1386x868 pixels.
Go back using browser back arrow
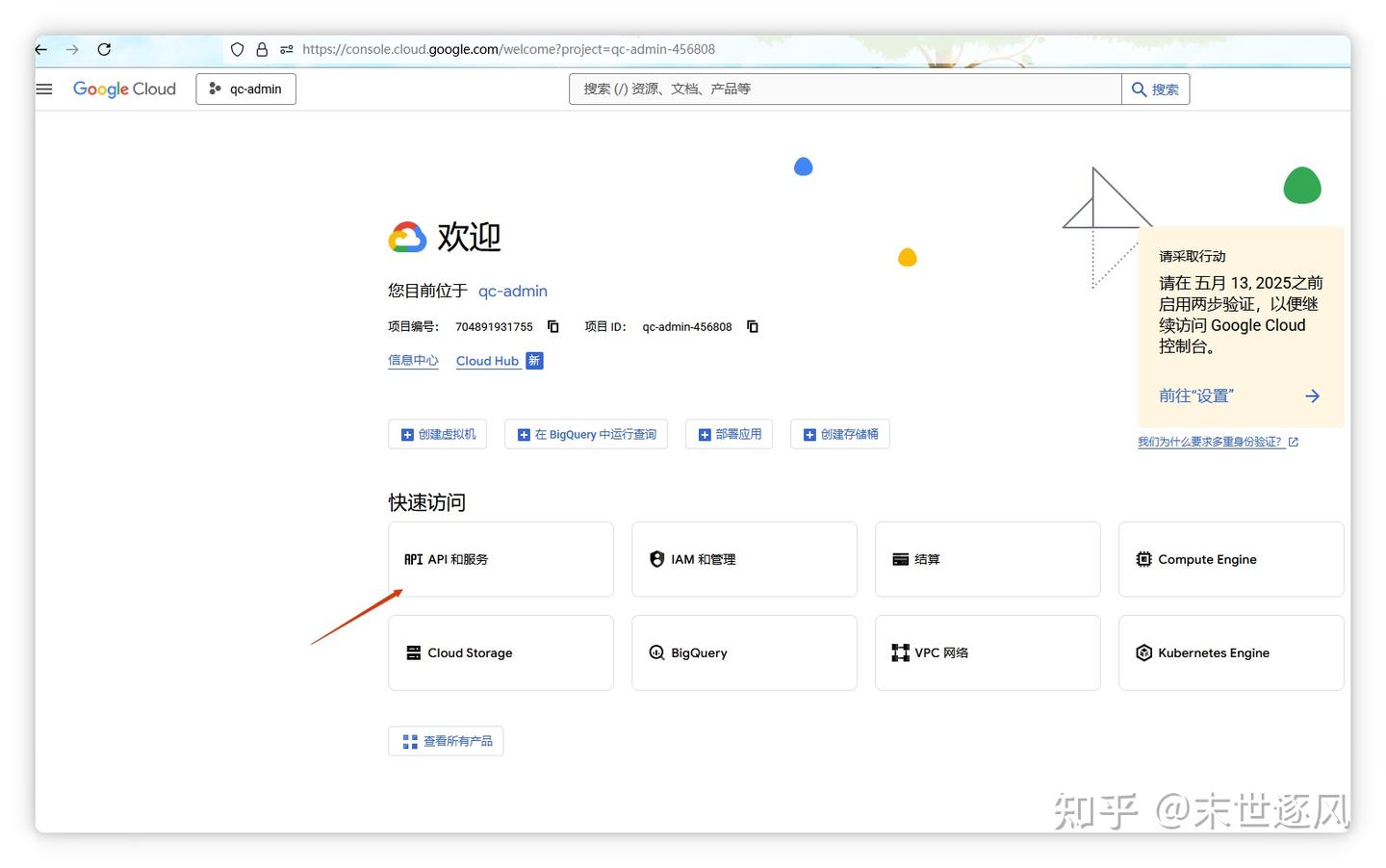click(39, 49)
